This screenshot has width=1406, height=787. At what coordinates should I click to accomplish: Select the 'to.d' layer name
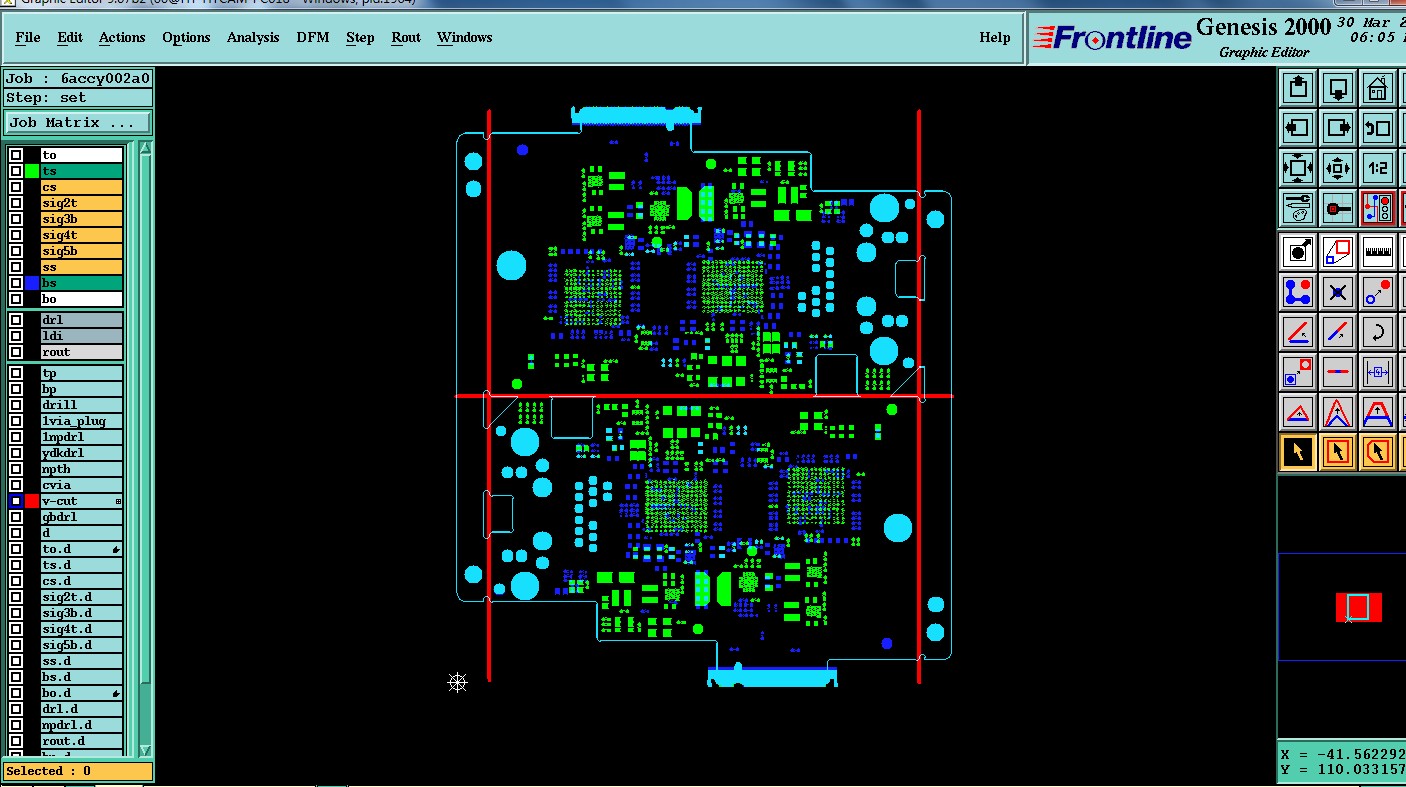(x=82, y=549)
